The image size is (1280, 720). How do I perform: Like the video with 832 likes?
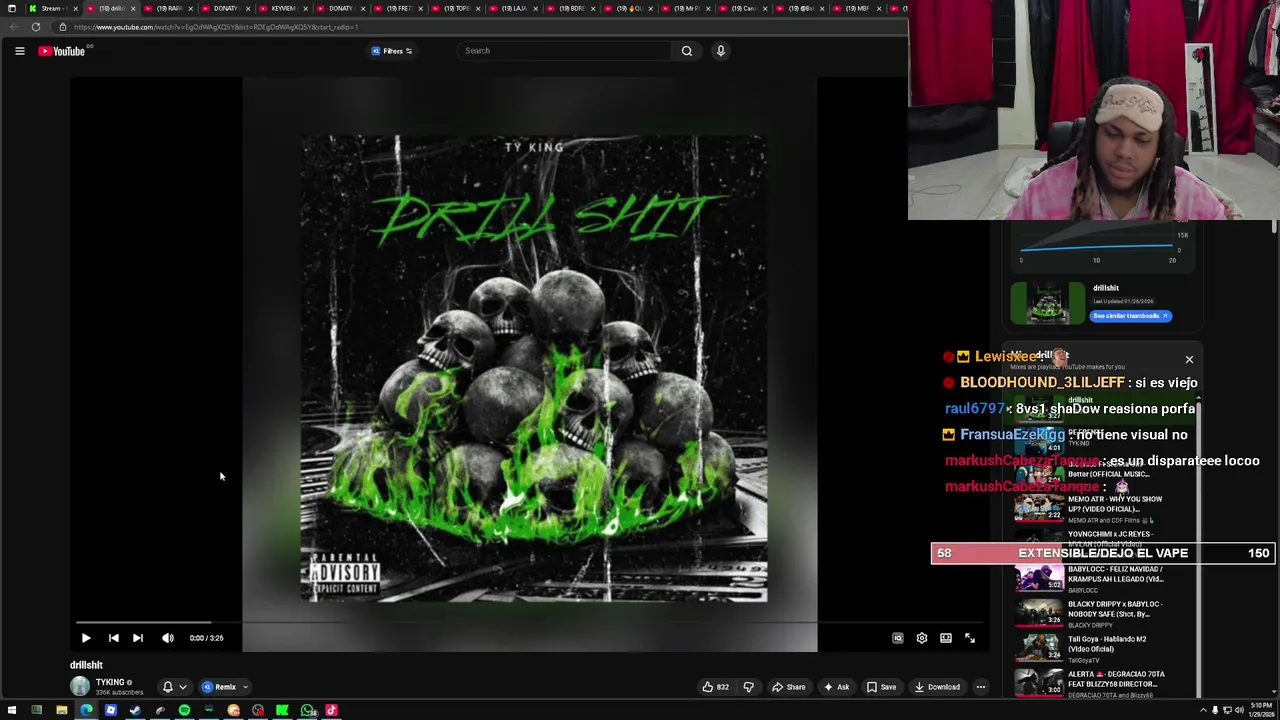pos(715,687)
